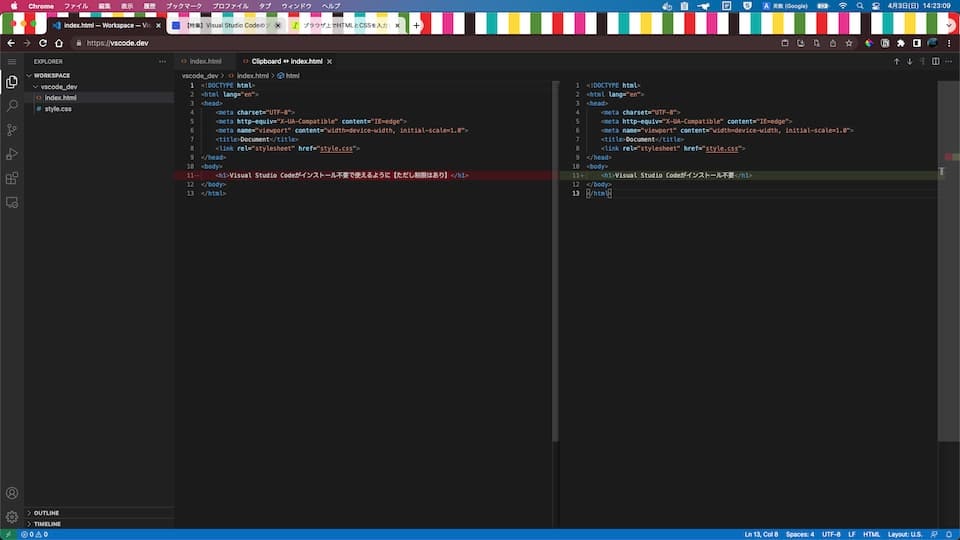Open Chrome home page button
This screenshot has width=960, height=540.
[59, 43]
